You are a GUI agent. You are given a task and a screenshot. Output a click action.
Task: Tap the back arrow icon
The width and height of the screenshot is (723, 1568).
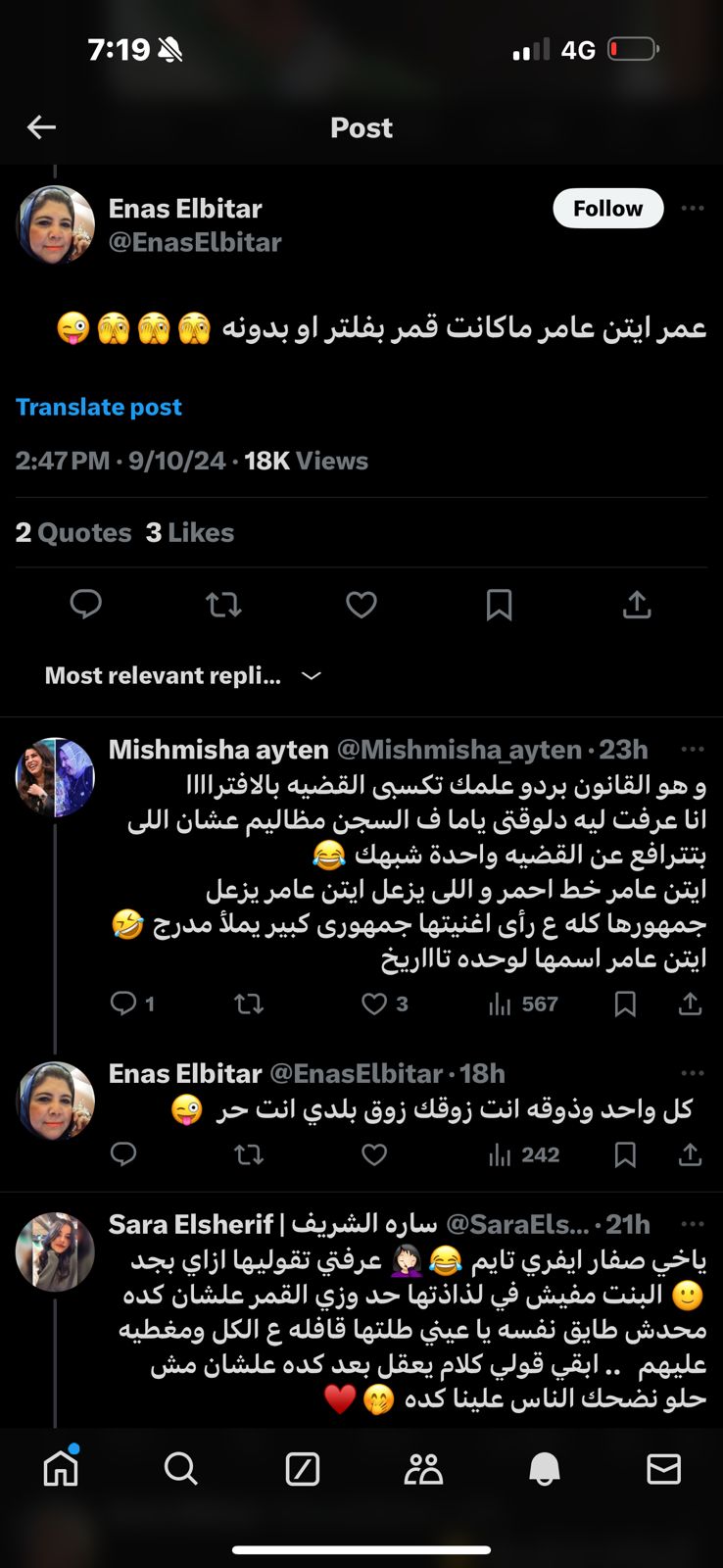(41, 127)
